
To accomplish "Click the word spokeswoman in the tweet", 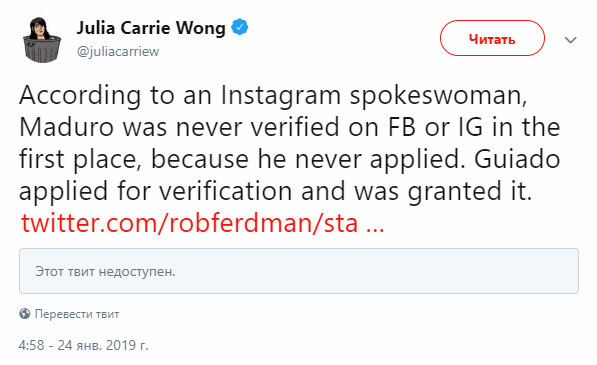I will point(439,97).
